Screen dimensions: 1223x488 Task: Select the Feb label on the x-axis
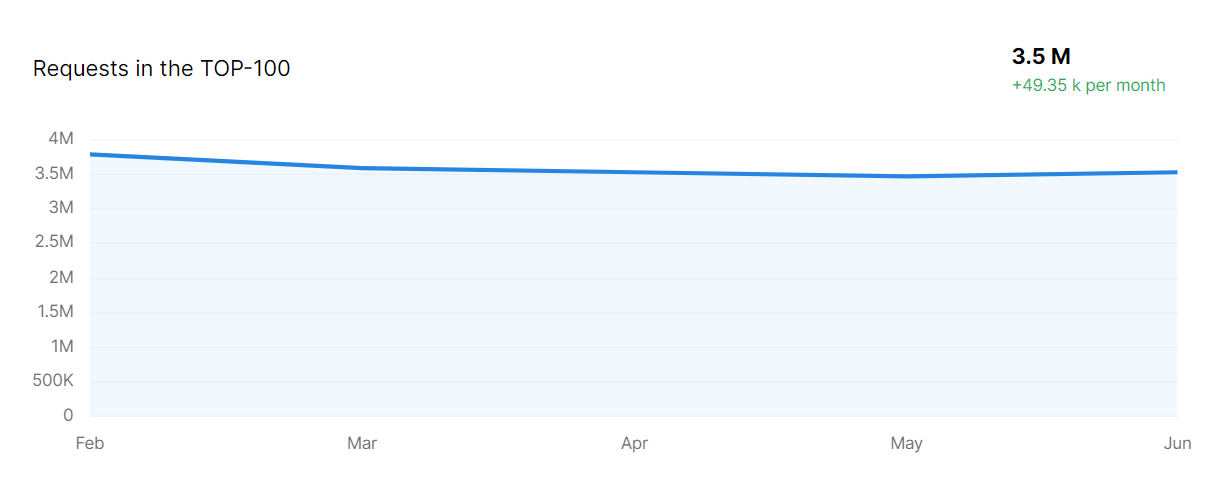pos(90,443)
